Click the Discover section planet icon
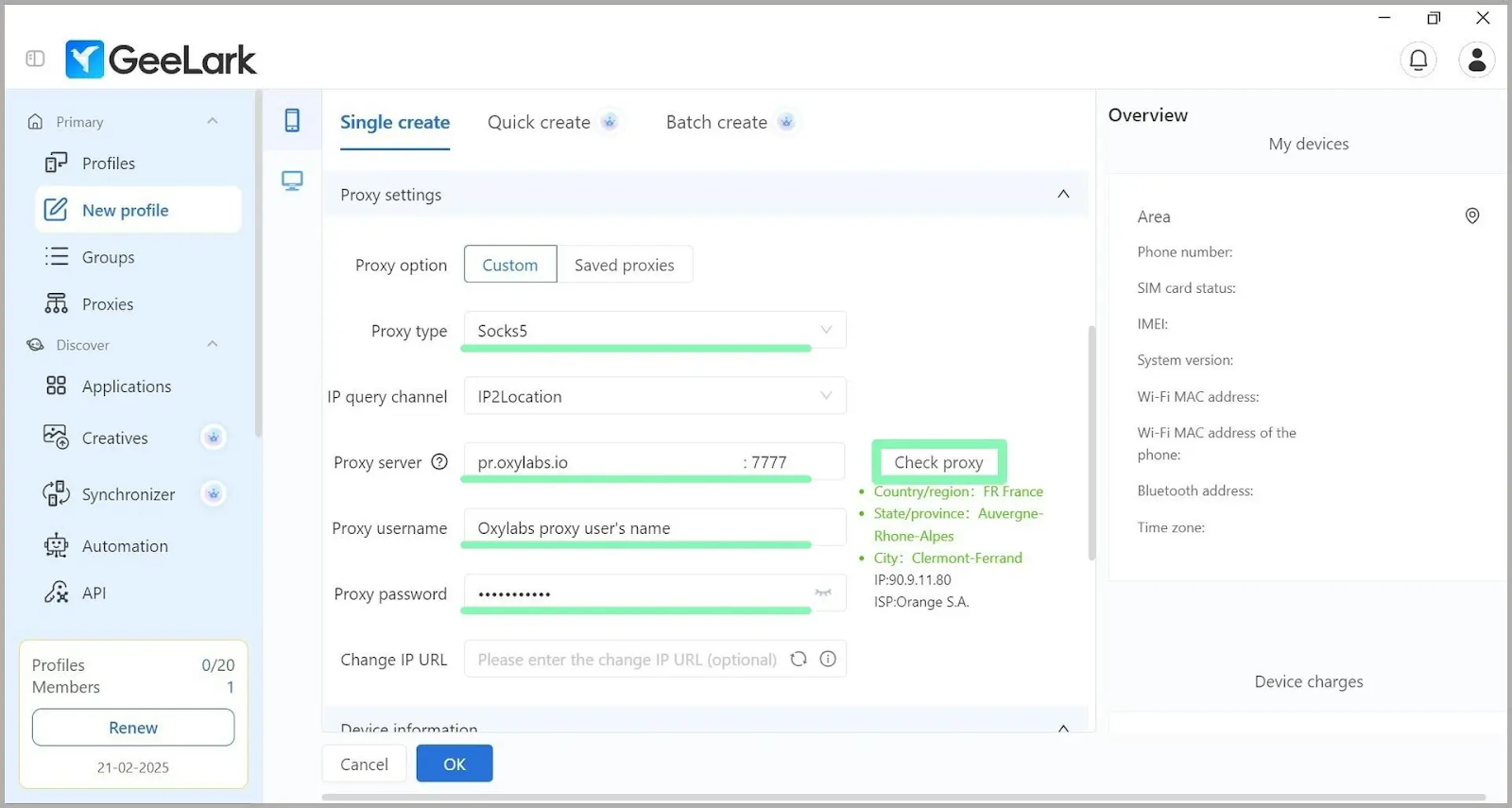 36,345
